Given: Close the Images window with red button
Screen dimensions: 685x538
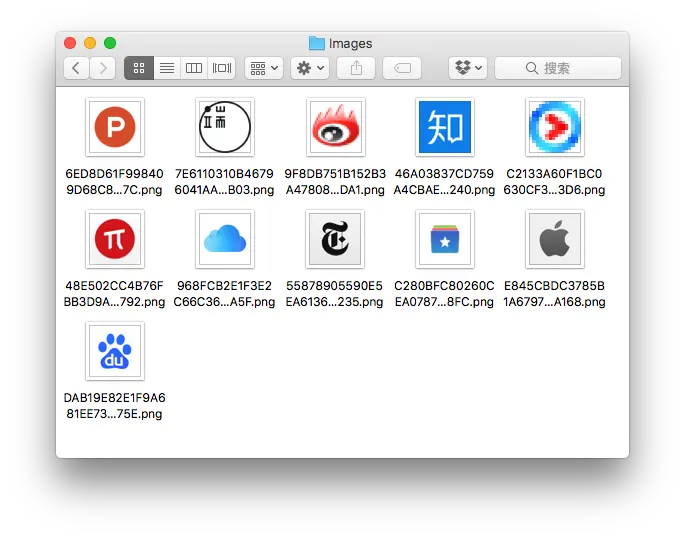Looking at the screenshot, I should point(70,43).
